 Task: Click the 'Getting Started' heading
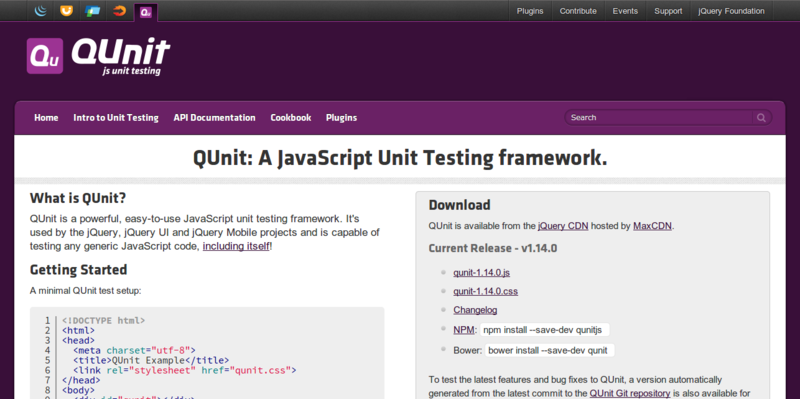[x=79, y=269]
